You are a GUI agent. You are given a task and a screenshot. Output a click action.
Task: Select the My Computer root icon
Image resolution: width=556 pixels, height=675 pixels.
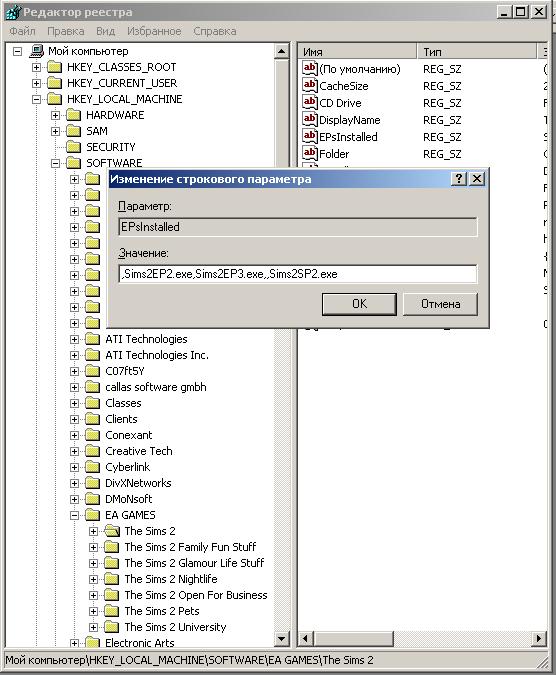(x=37, y=51)
